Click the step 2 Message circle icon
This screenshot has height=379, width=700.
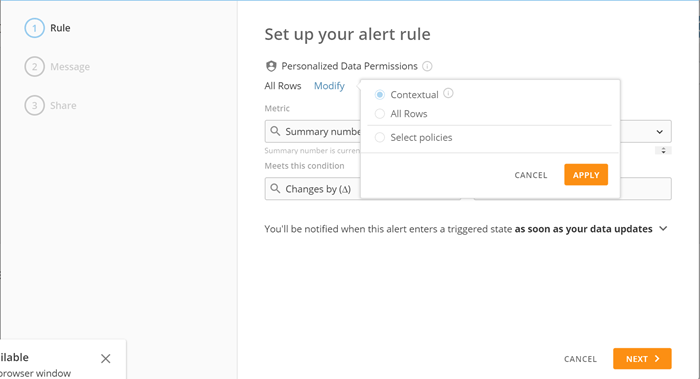click(34, 67)
